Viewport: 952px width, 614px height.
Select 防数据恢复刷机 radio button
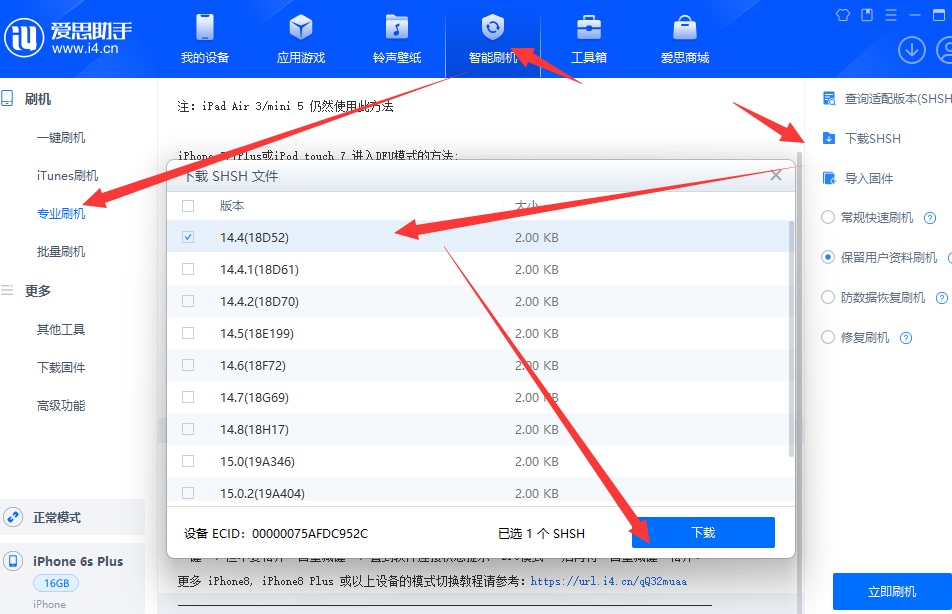[x=828, y=298]
